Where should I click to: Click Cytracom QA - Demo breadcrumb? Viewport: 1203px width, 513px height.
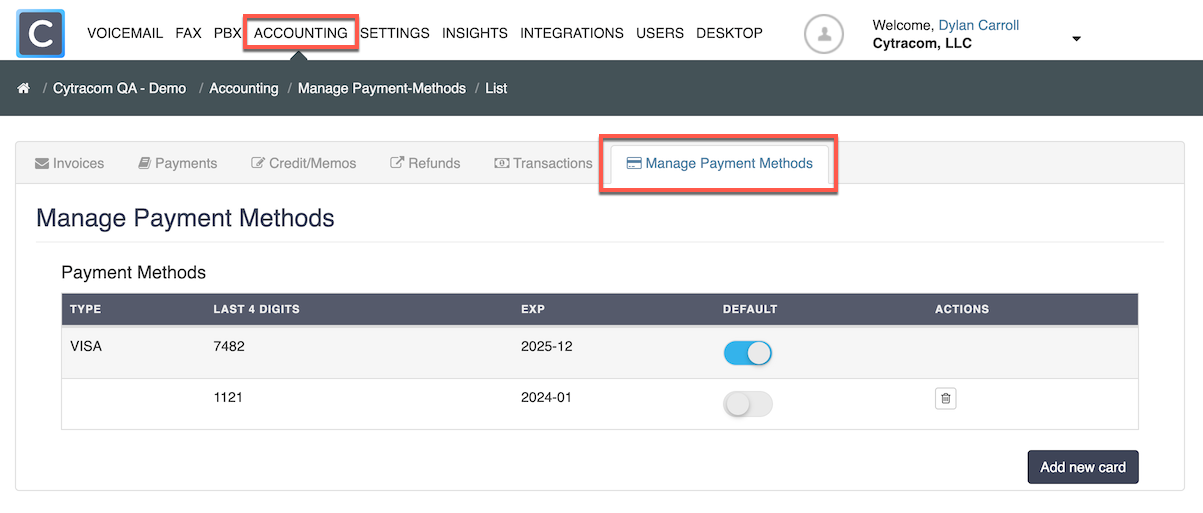click(119, 88)
